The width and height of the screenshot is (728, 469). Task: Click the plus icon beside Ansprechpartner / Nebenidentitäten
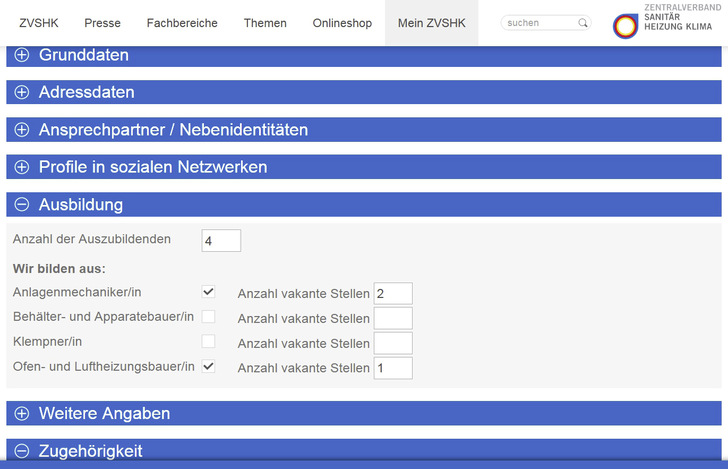22,130
